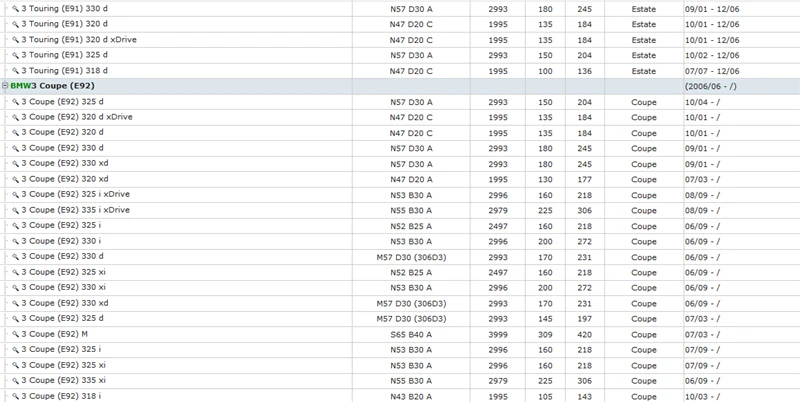
Task: Click Coupe body type in the M row
Action: point(644,335)
